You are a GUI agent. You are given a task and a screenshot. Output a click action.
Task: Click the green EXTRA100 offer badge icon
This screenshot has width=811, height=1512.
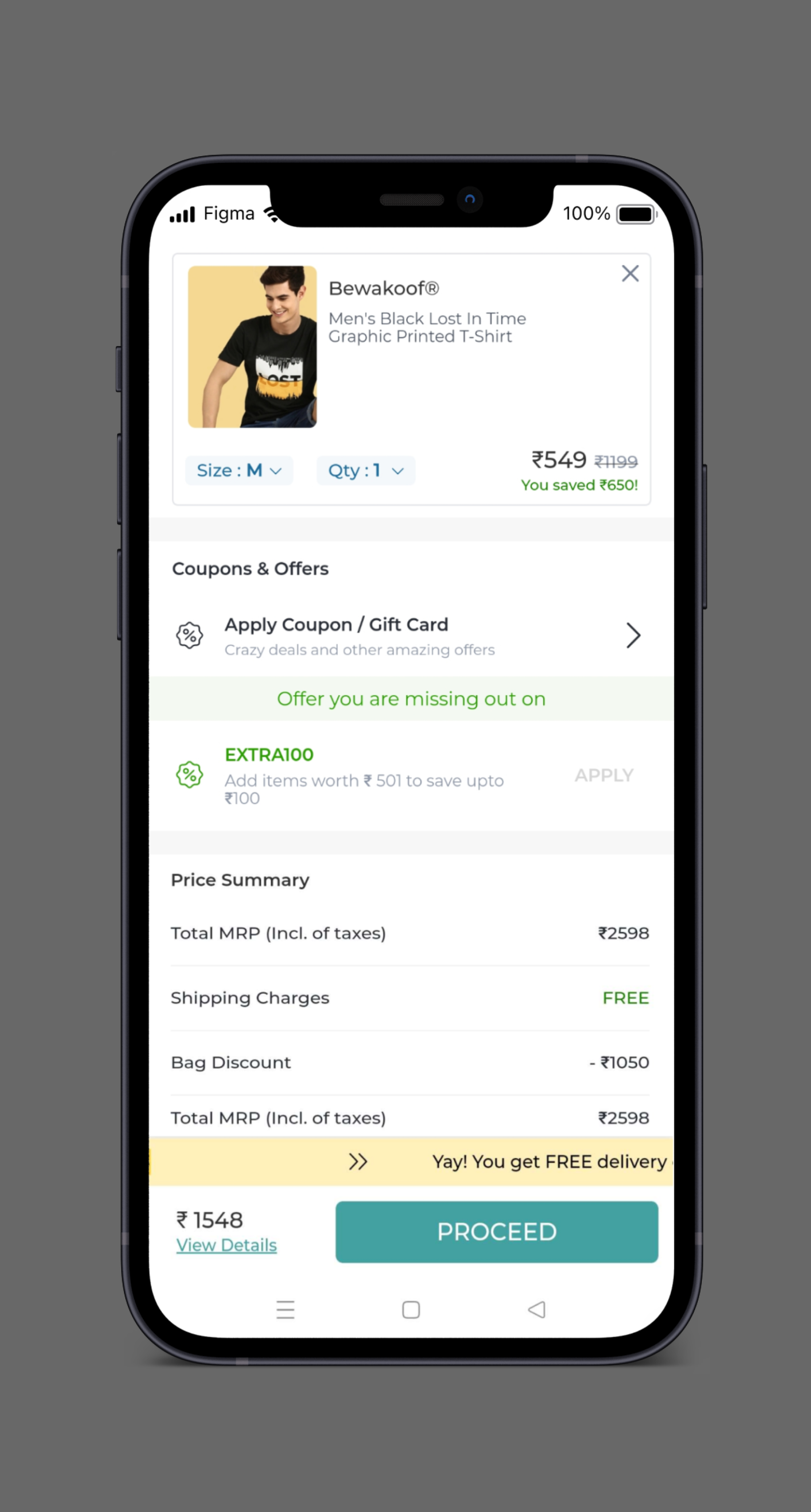[x=190, y=775]
